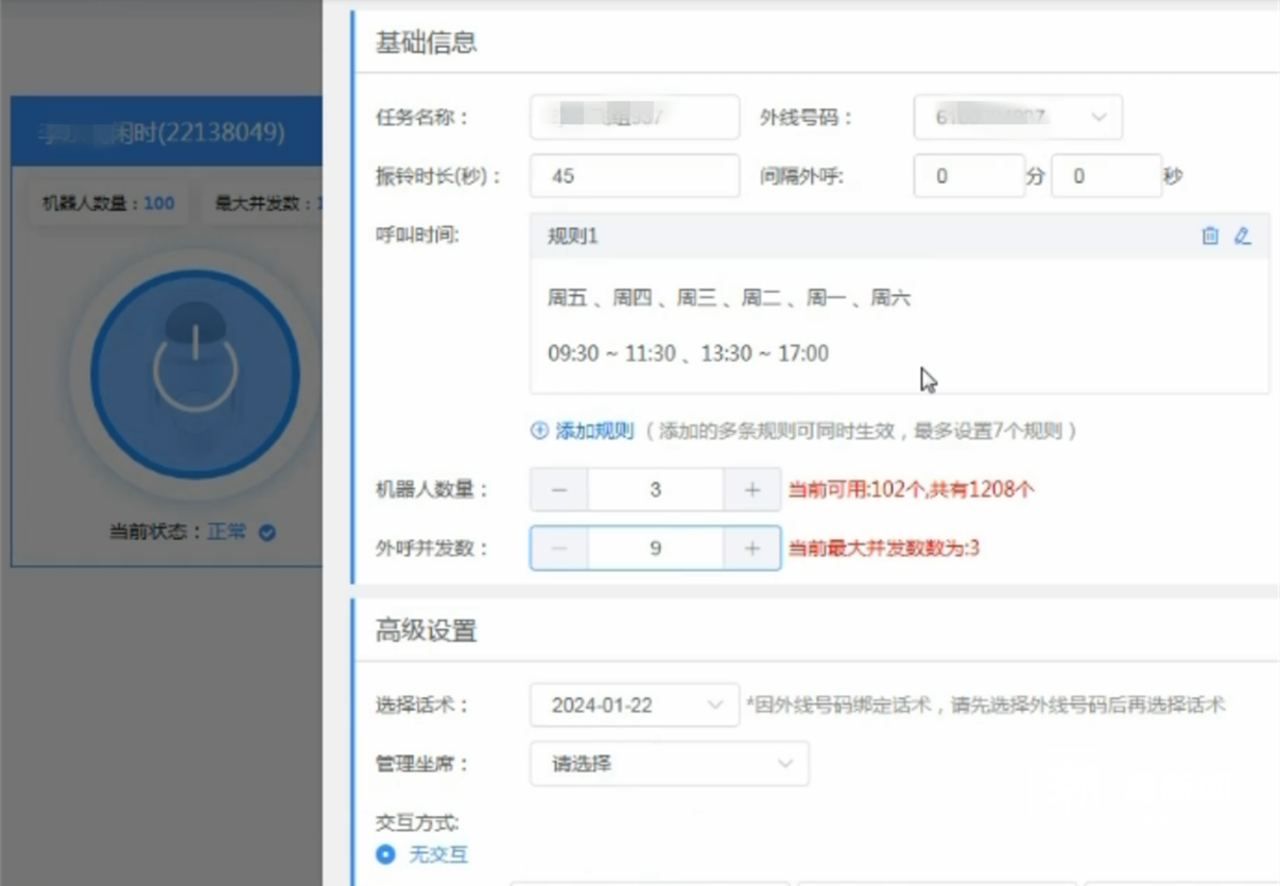Click the time range 09:30 ~ 11:30
Viewport: 1280px width, 886px height.
[x=612, y=353]
